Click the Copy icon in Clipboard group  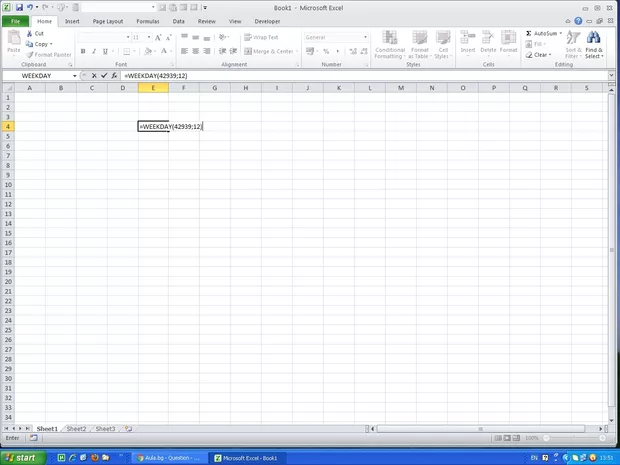(29, 44)
